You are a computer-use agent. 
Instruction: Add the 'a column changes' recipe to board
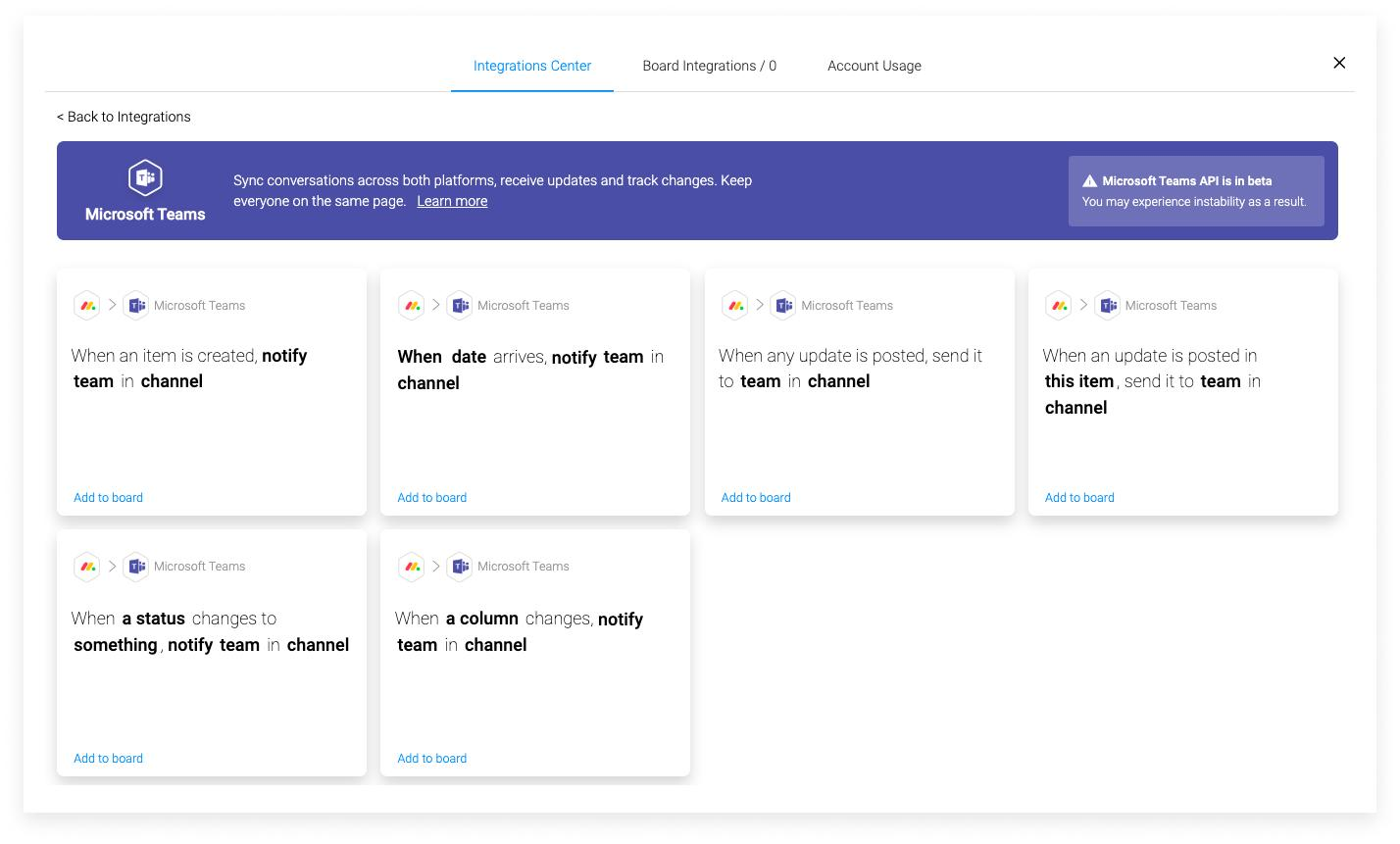click(x=431, y=758)
